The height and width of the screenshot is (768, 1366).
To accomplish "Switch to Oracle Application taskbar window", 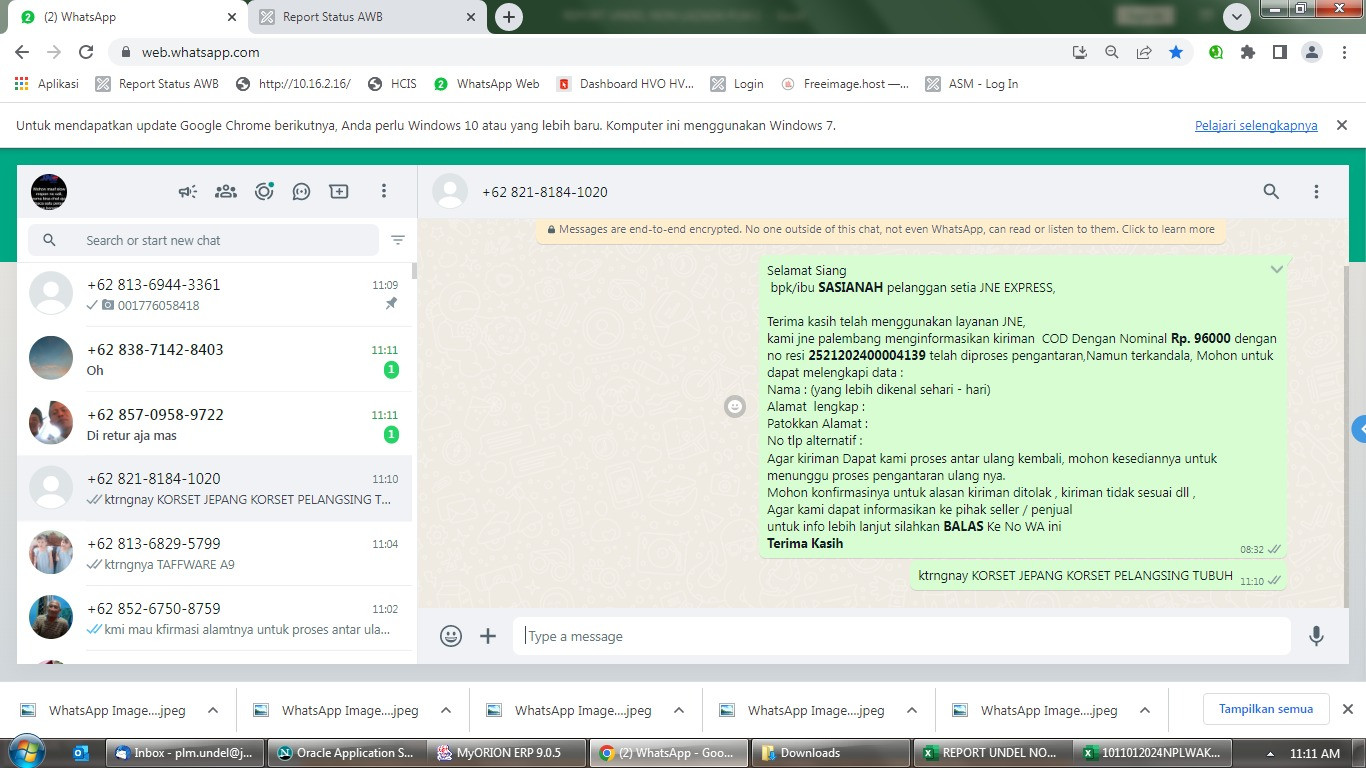I will (x=346, y=753).
